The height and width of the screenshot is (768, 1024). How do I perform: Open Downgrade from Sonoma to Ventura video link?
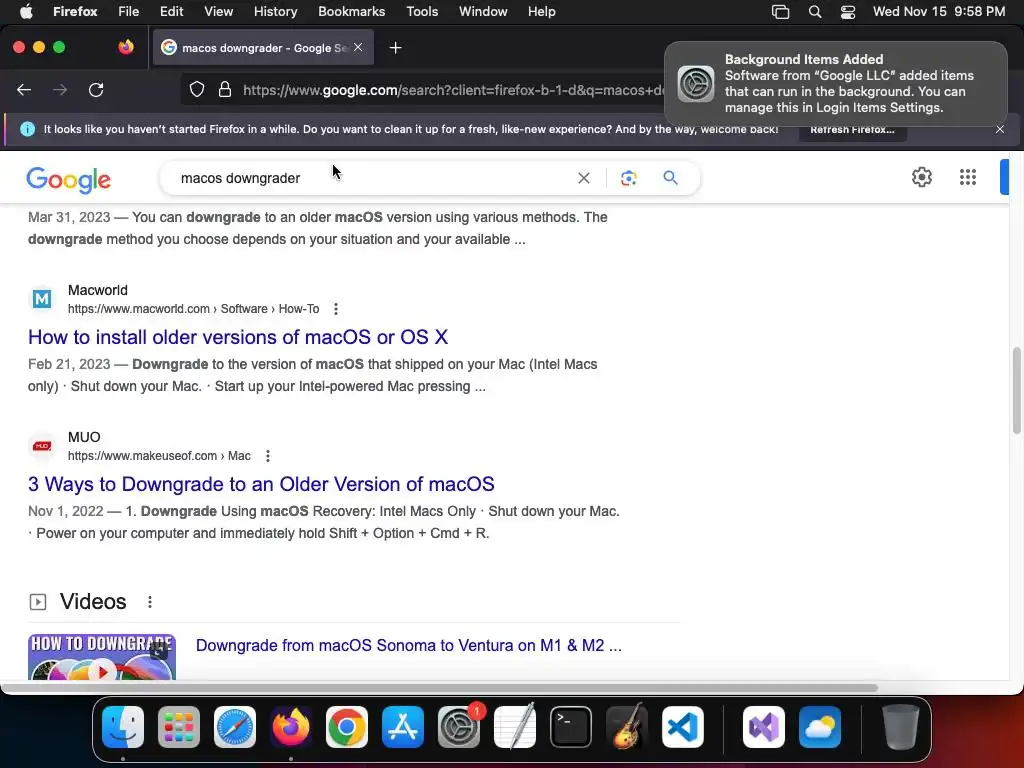point(409,645)
